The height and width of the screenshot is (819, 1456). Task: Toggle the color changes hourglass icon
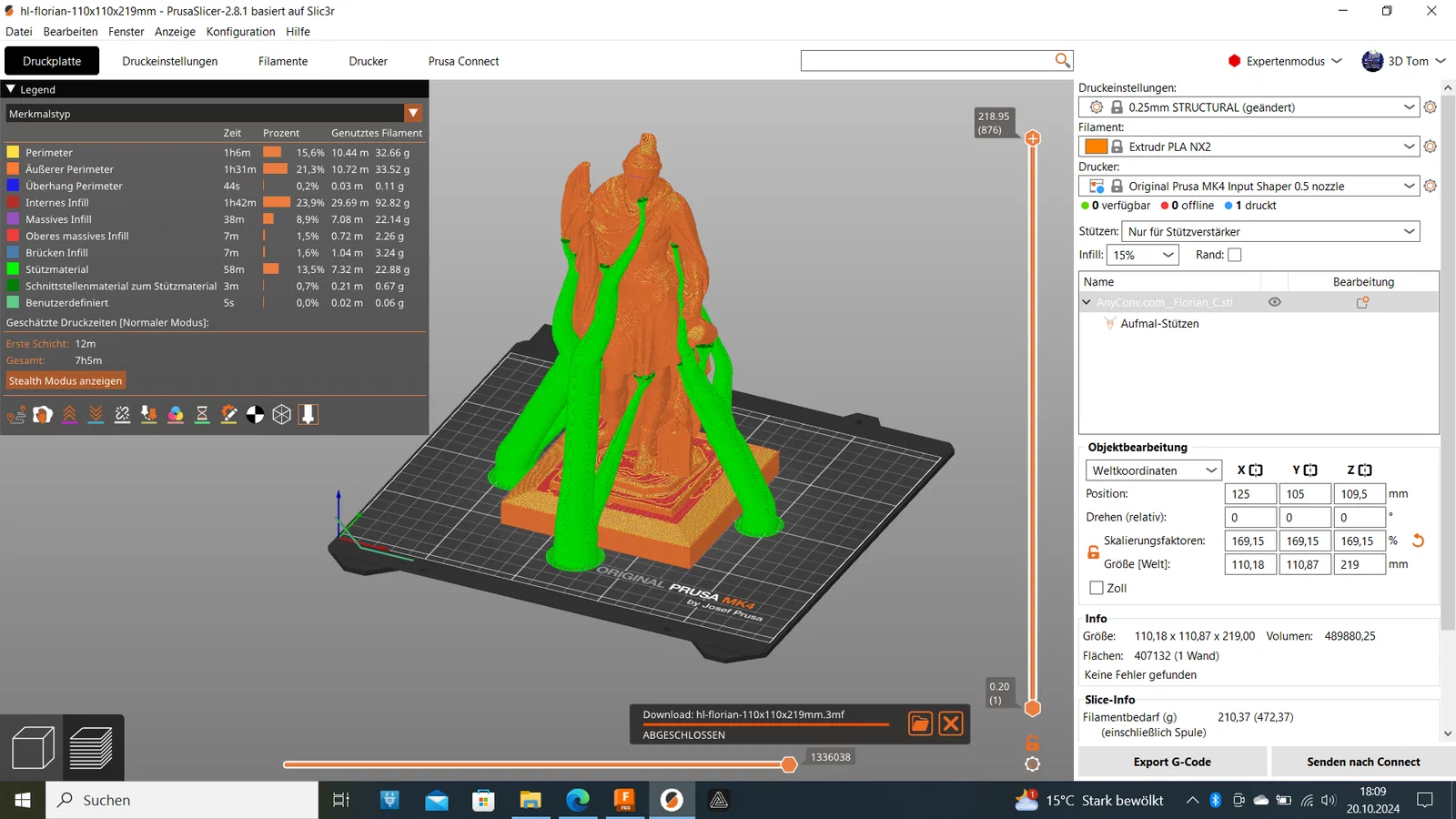[202, 415]
